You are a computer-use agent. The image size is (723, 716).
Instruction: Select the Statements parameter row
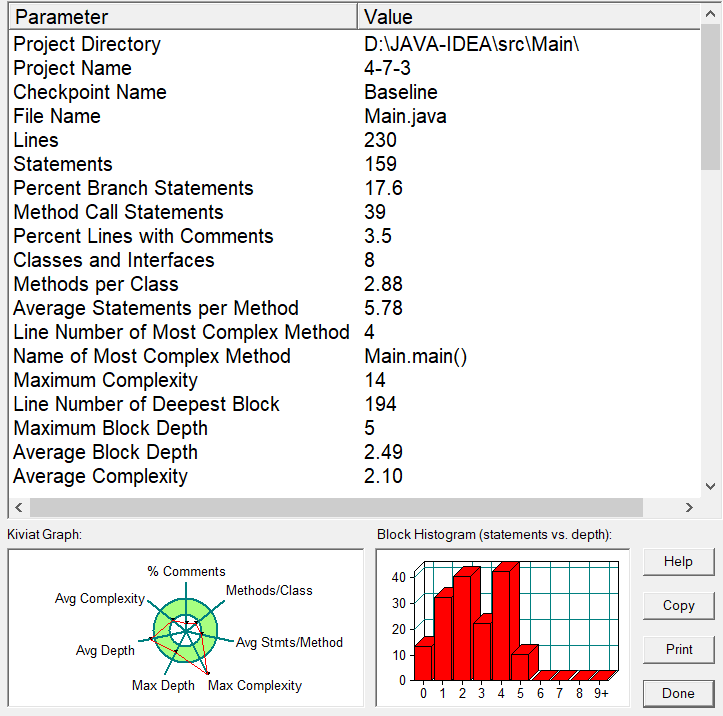click(355, 164)
